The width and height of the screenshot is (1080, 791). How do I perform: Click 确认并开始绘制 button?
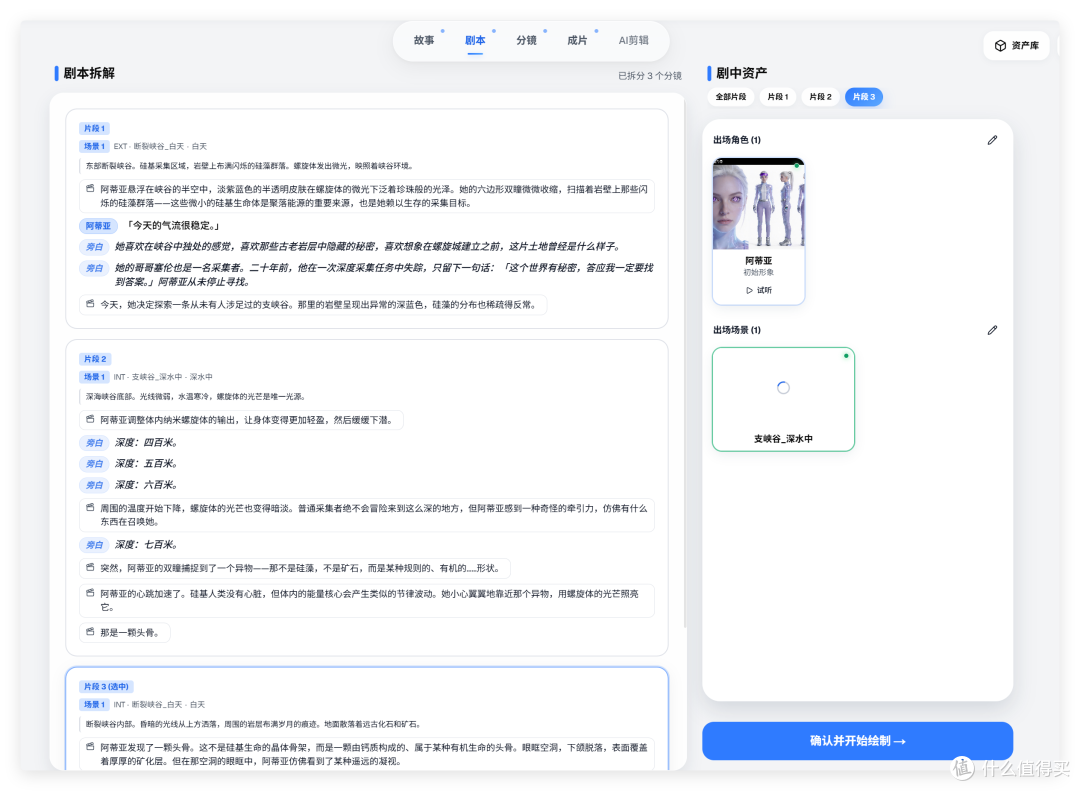[857, 741]
